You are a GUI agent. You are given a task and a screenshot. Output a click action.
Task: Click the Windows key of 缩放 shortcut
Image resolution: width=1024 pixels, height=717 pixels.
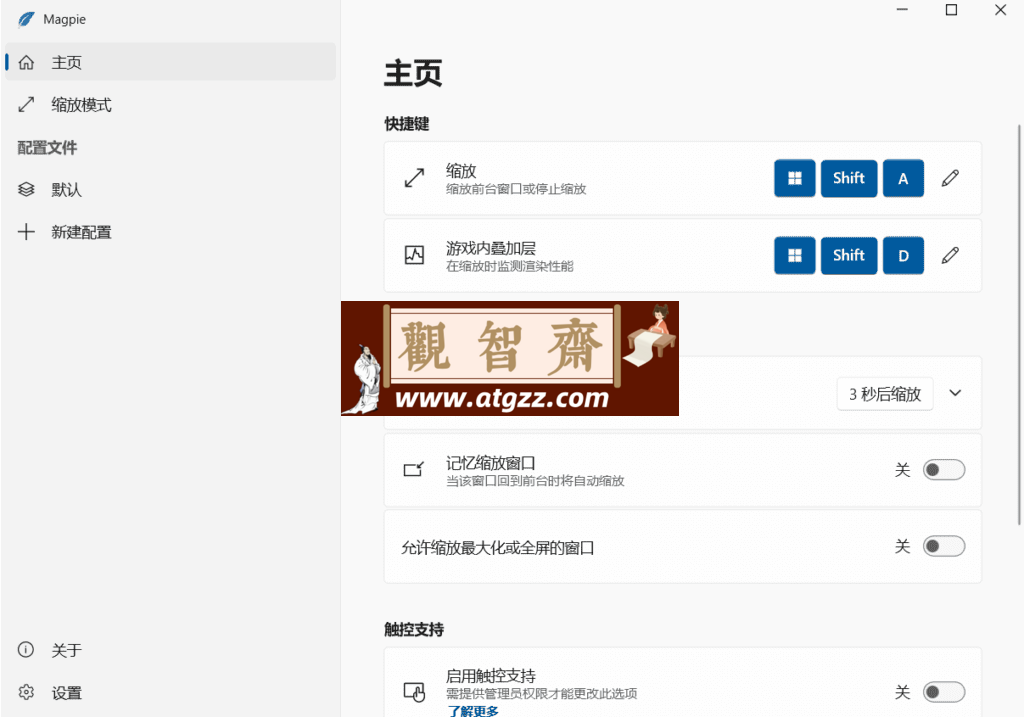[x=795, y=178]
